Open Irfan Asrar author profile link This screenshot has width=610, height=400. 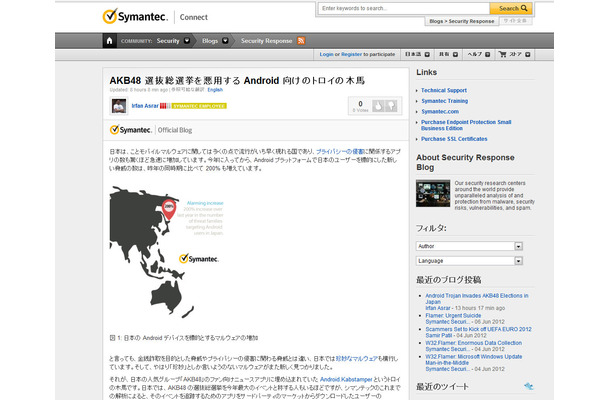point(145,106)
